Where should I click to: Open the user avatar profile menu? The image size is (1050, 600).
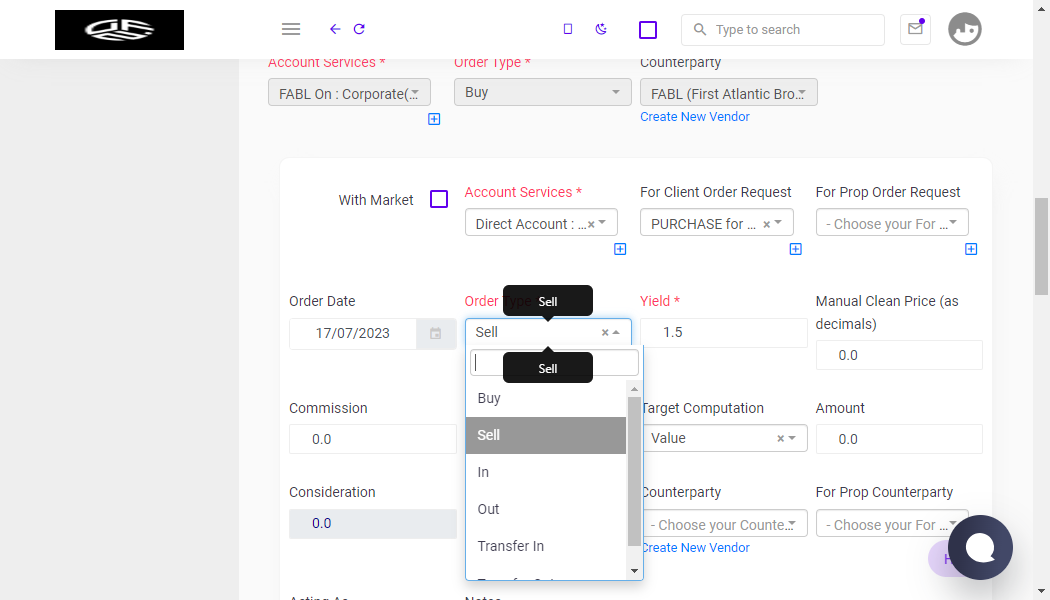[x=964, y=29]
